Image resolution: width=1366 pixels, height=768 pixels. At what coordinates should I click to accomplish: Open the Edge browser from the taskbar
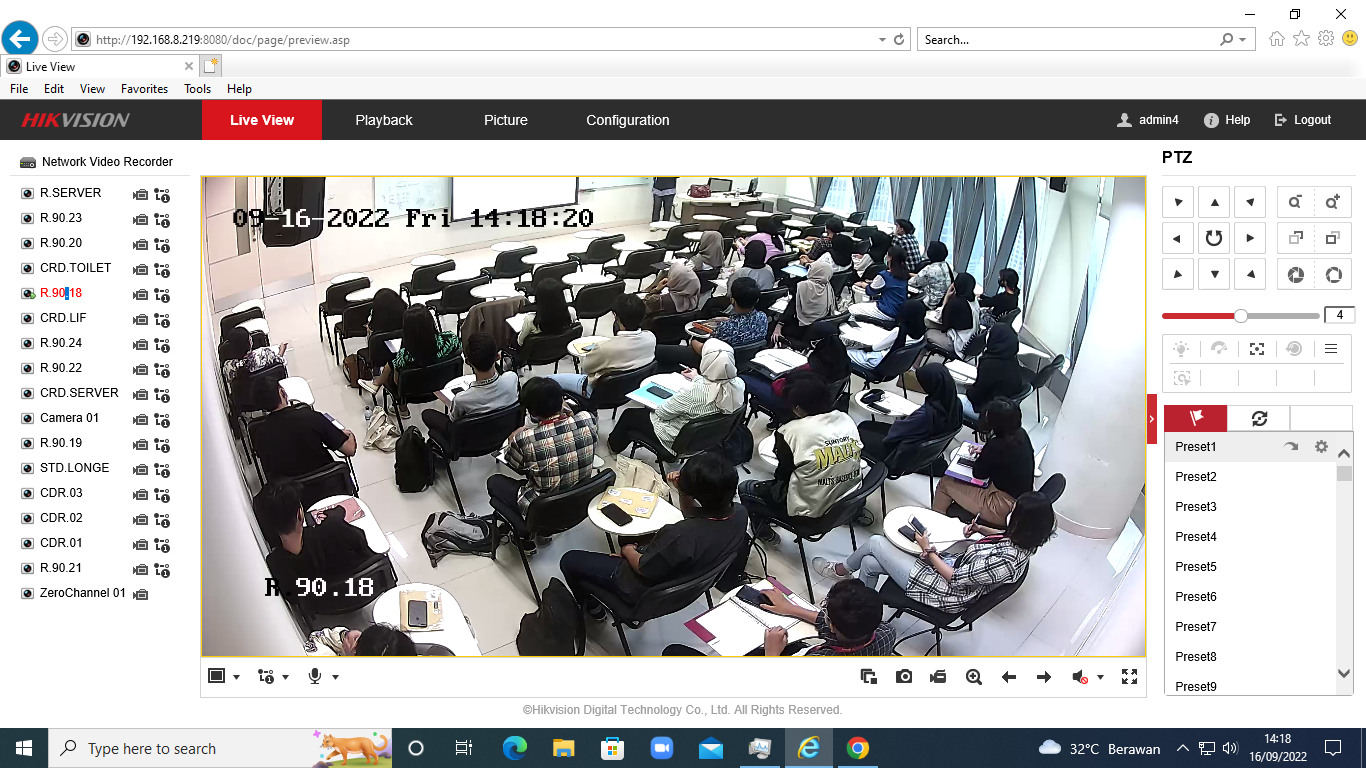[x=515, y=748]
